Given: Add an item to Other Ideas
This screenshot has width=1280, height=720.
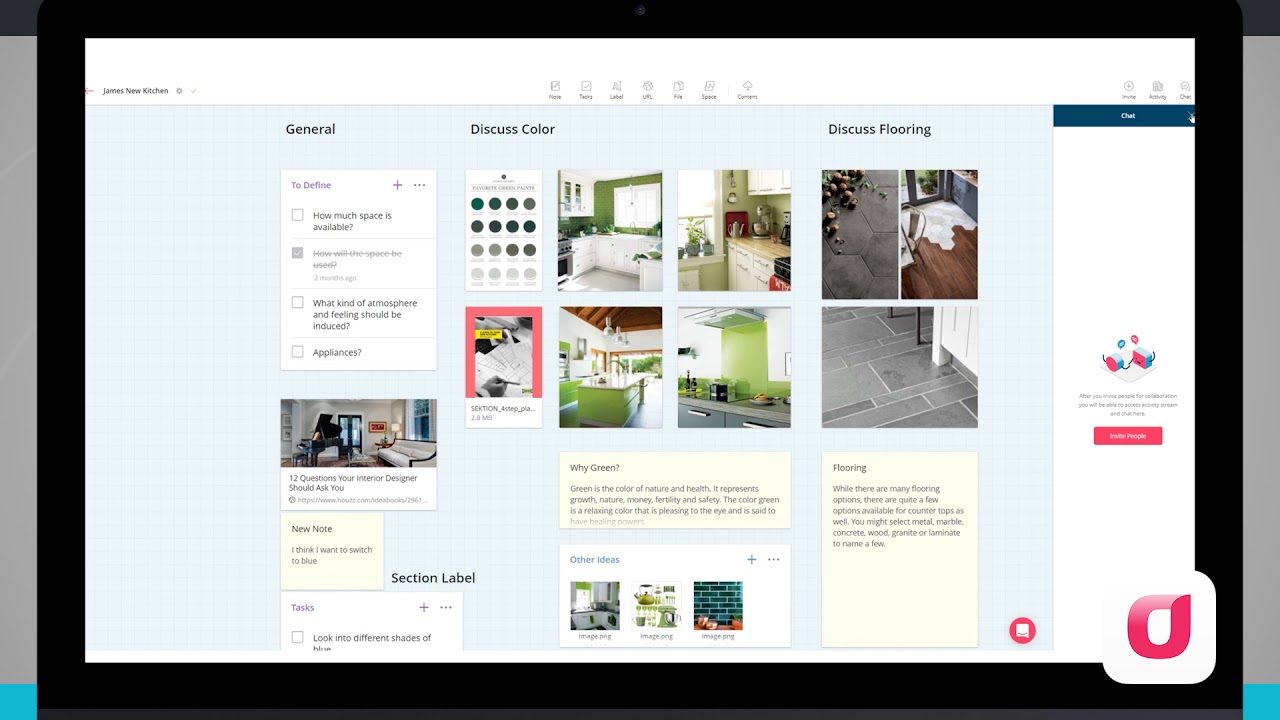Looking at the screenshot, I should coord(752,560).
